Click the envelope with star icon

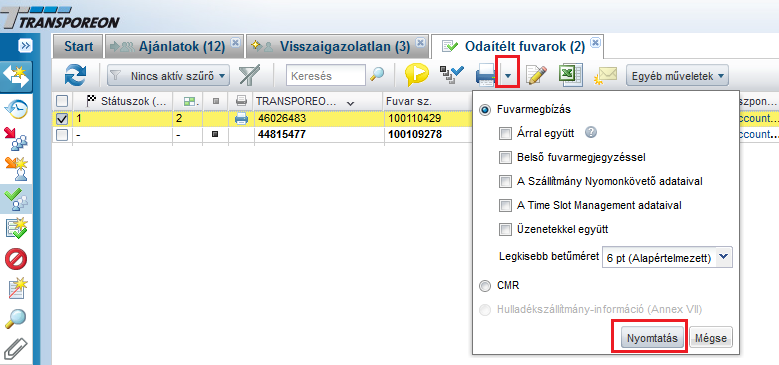(605, 76)
